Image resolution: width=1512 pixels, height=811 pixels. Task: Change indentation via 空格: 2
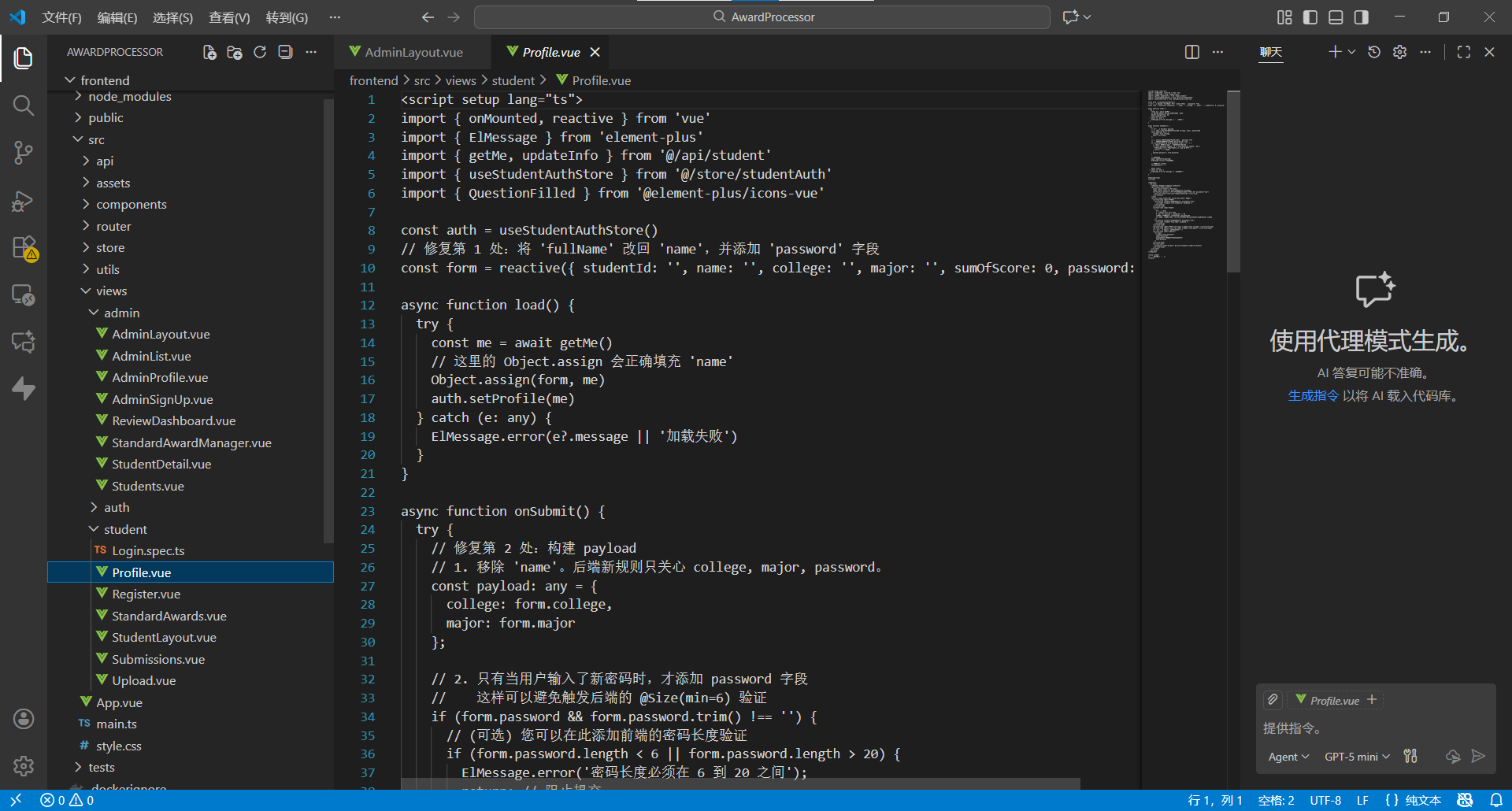pyautogui.click(x=1276, y=800)
